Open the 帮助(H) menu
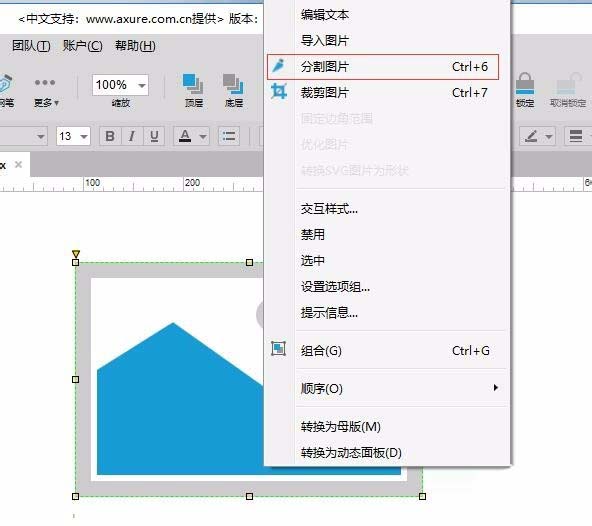The height and width of the screenshot is (526, 592). 135,46
